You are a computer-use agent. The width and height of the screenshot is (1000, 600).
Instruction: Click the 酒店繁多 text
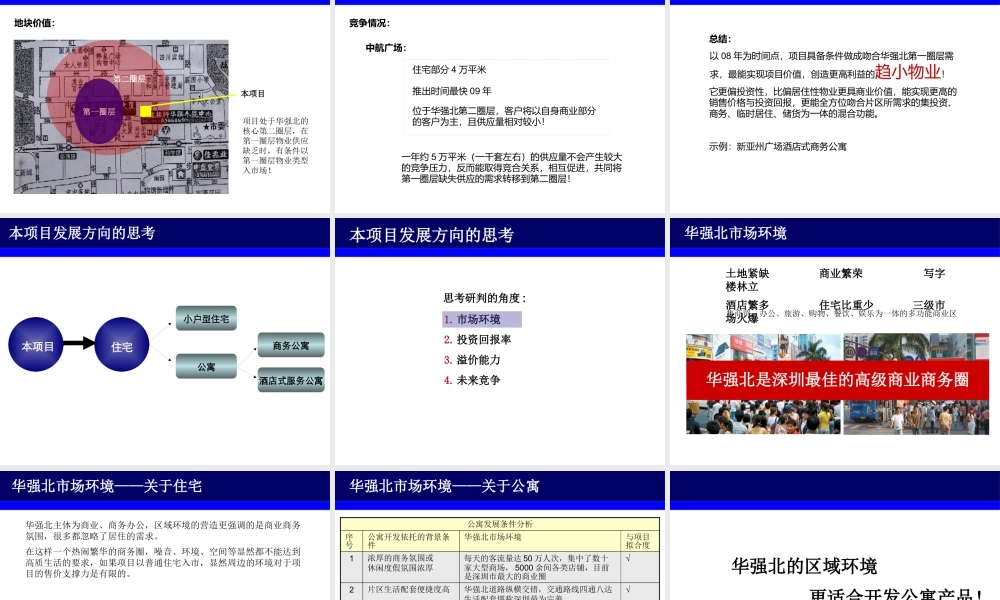tap(747, 305)
